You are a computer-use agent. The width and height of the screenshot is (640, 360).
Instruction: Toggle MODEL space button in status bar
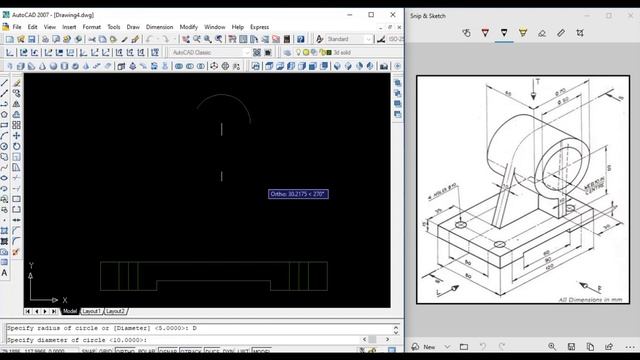(262, 351)
